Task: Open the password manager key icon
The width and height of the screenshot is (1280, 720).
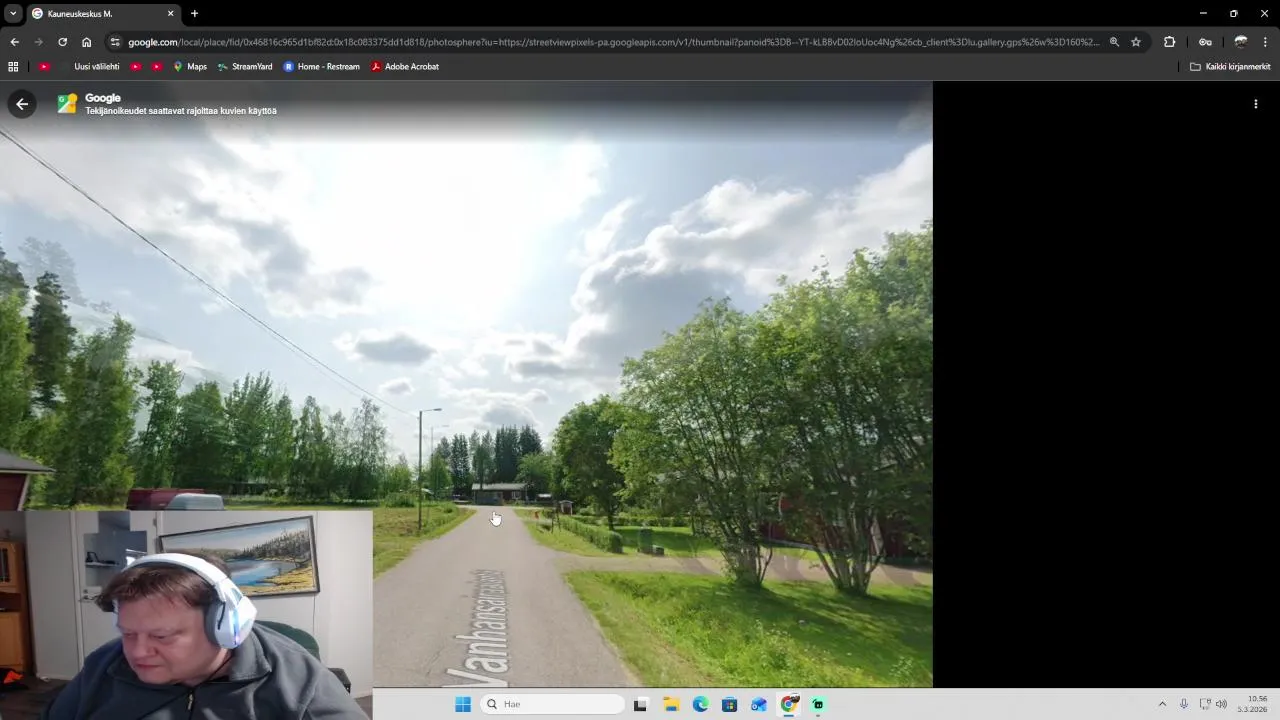Action: point(1205,42)
